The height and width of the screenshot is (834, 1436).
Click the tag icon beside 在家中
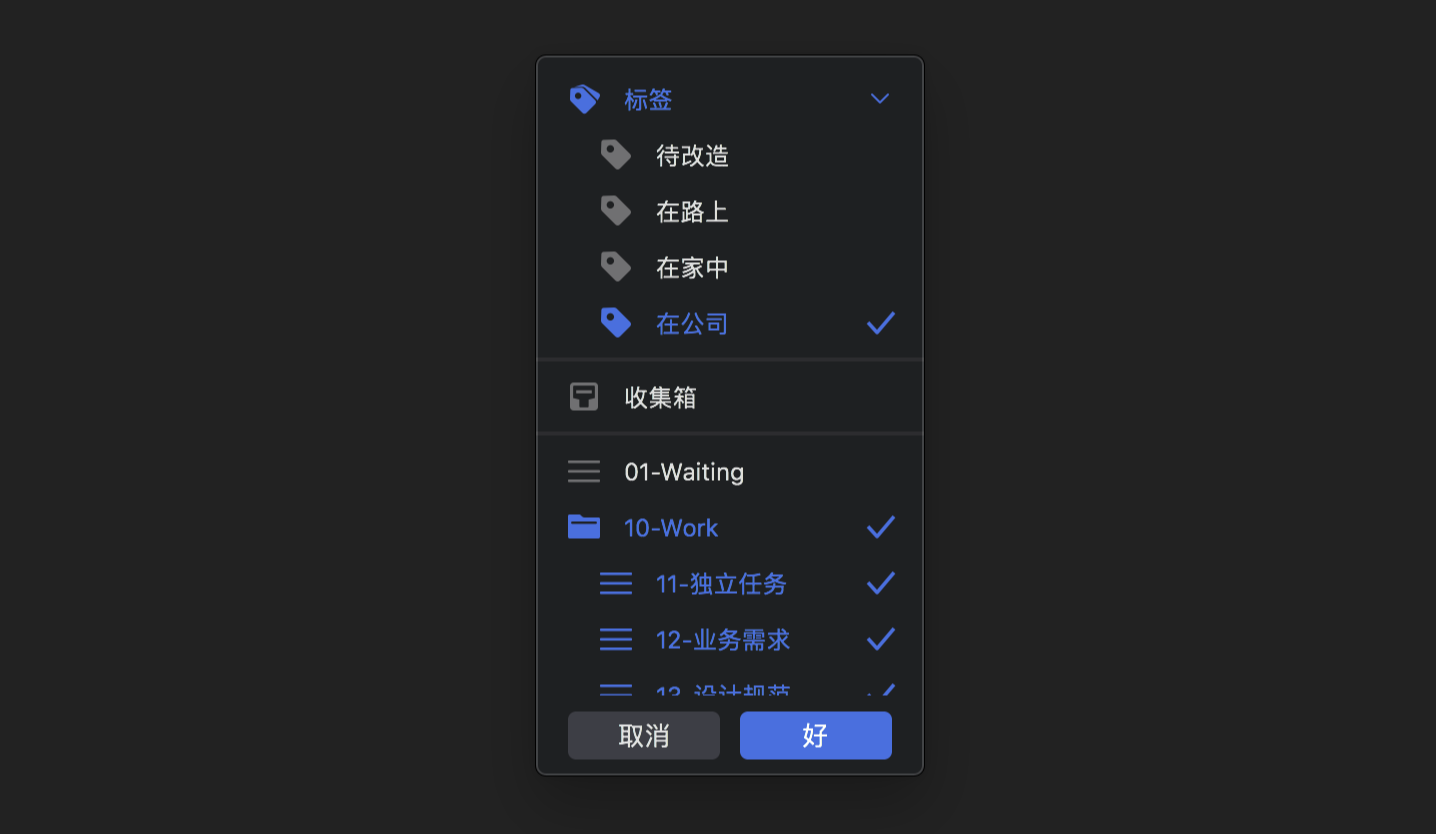click(616, 267)
